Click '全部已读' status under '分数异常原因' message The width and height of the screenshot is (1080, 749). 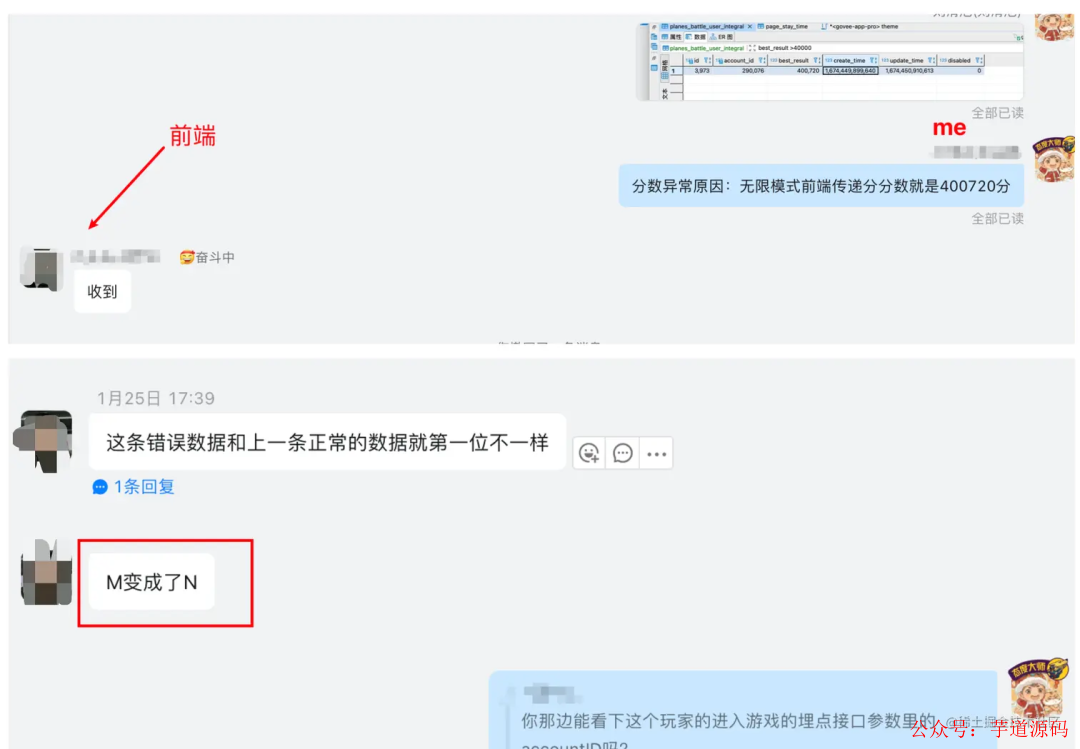coord(997,218)
